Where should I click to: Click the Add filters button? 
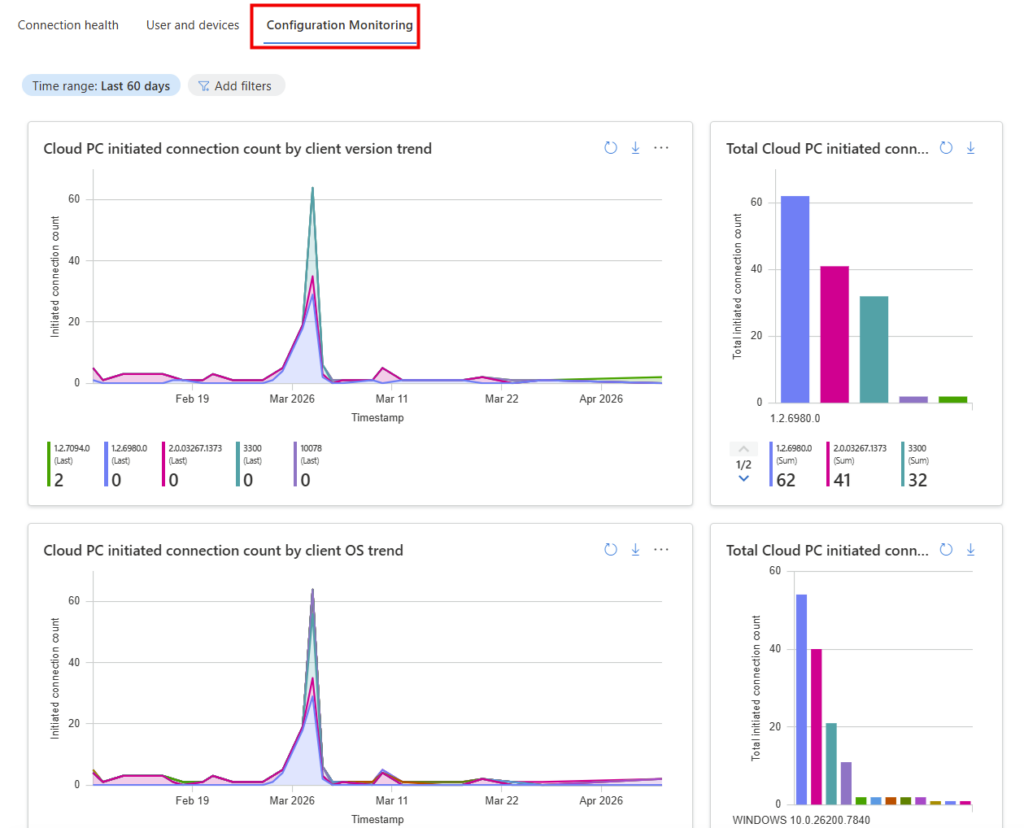pos(236,86)
